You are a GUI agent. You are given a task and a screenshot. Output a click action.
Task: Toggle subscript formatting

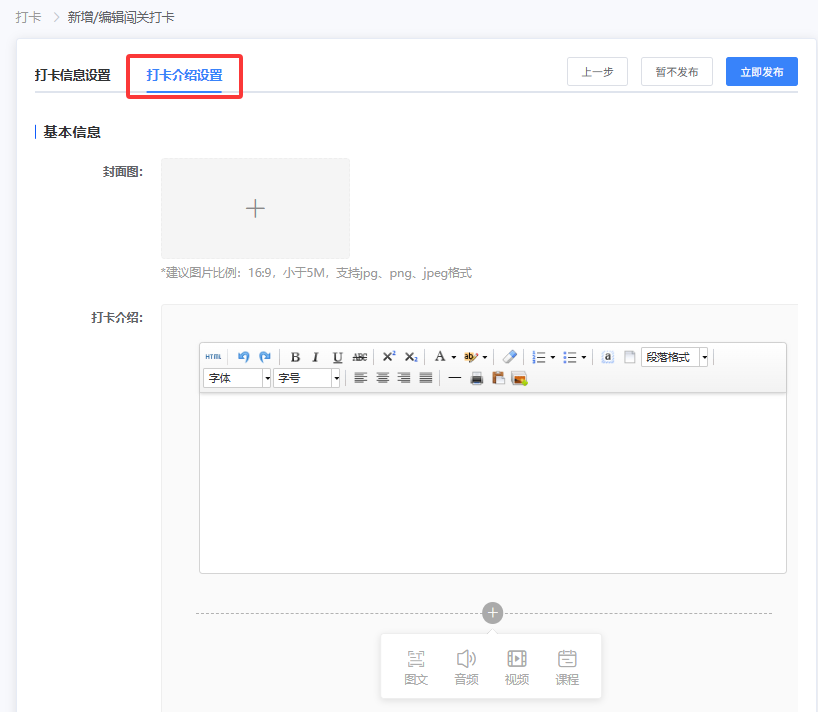(411, 357)
